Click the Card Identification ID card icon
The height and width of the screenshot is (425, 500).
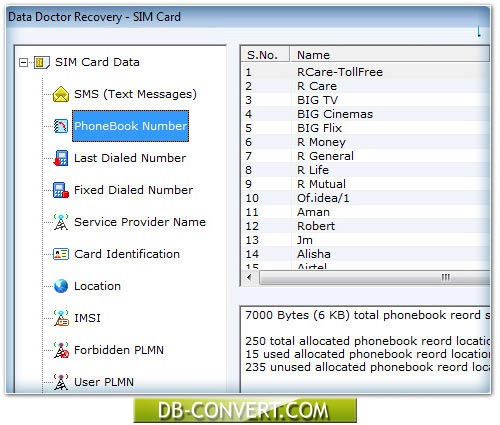[61, 254]
